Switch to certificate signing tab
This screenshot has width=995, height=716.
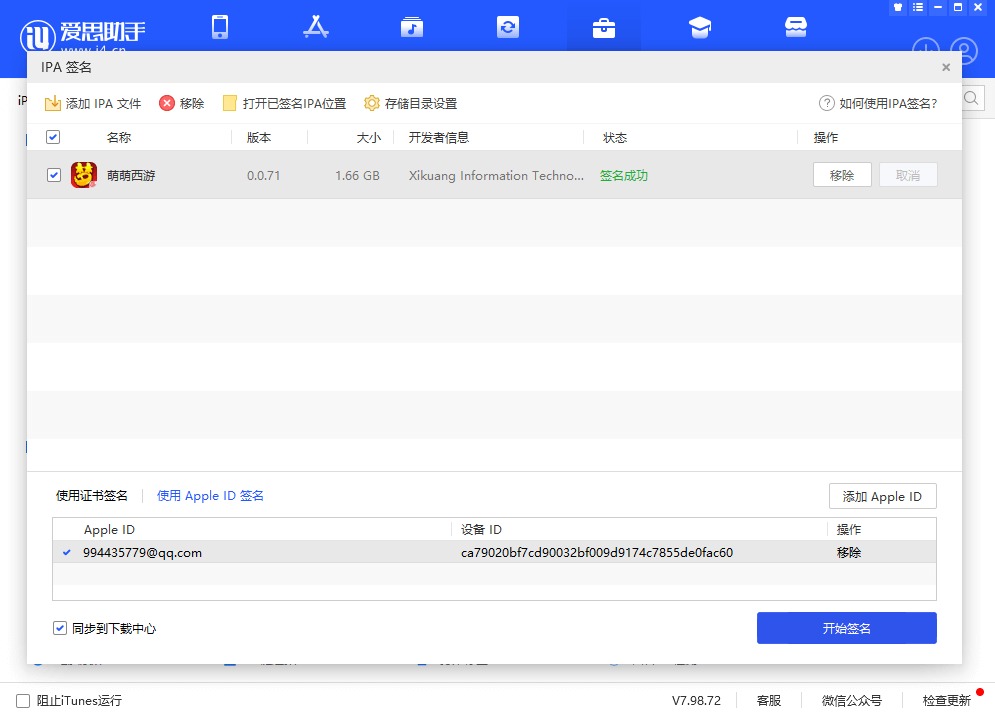[x=92, y=496]
